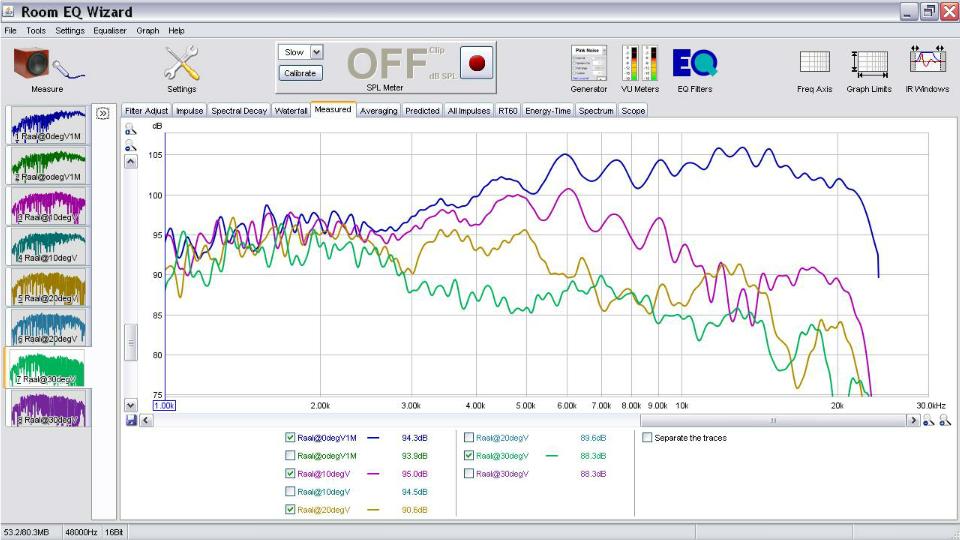Open the EQ Filters icon
960x540 pixels.
tap(694, 63)
